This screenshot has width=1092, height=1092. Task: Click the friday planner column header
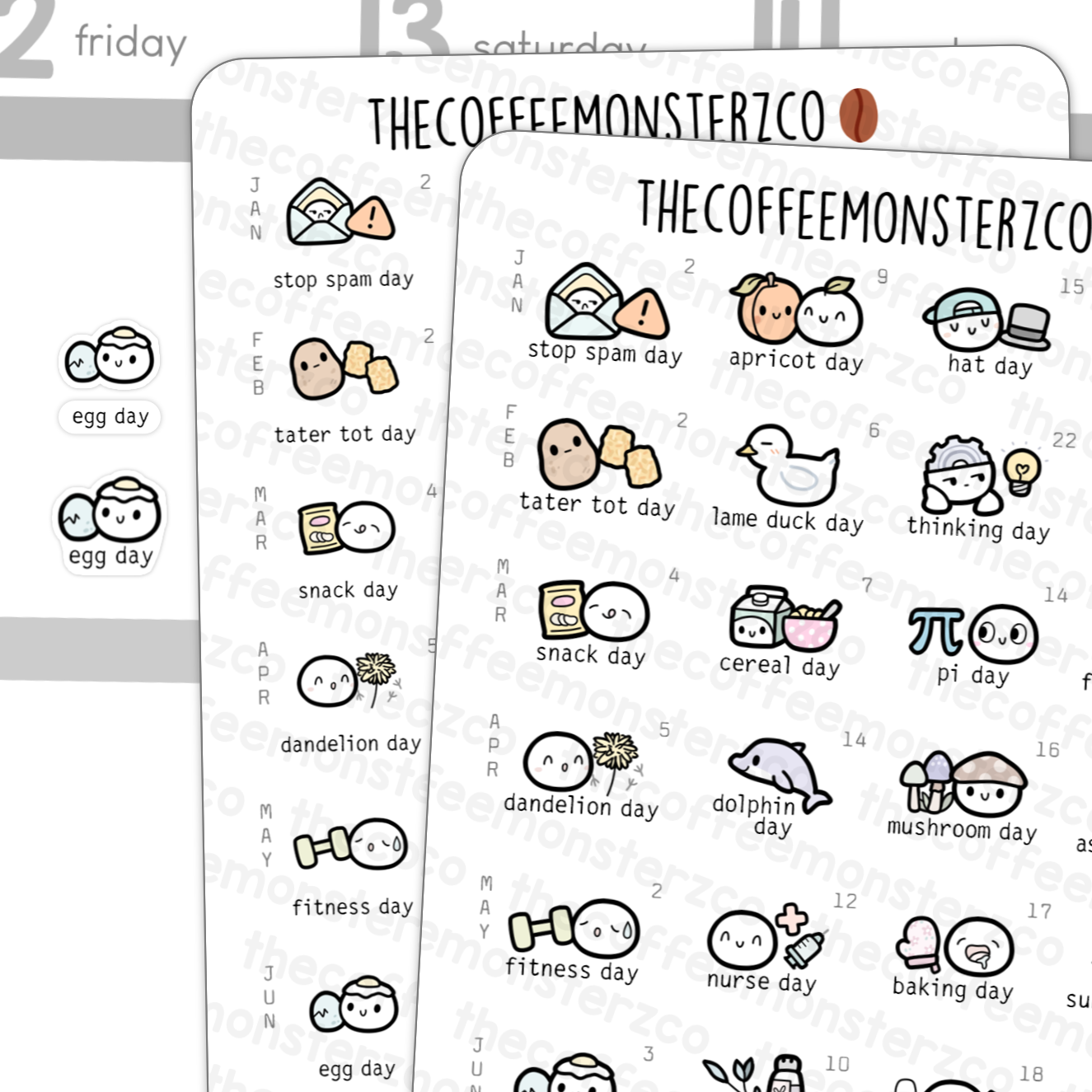(130, 42)
